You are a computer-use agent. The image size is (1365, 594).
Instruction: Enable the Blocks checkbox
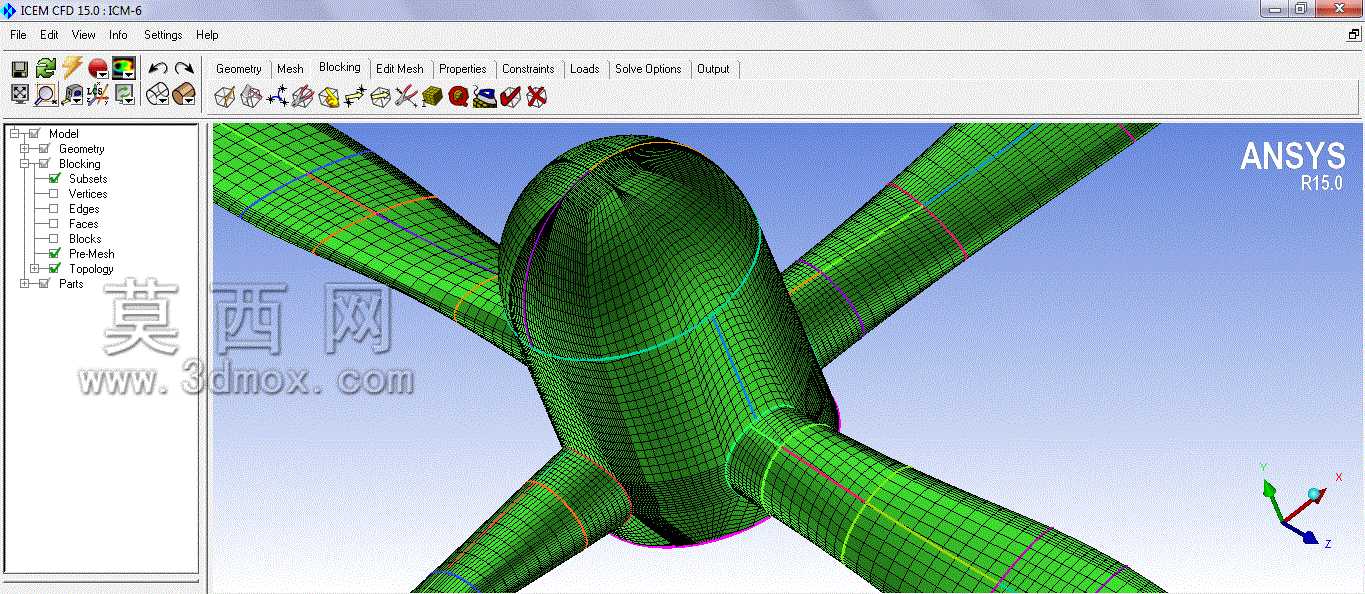pyautogui.click(x=54, y=239)
